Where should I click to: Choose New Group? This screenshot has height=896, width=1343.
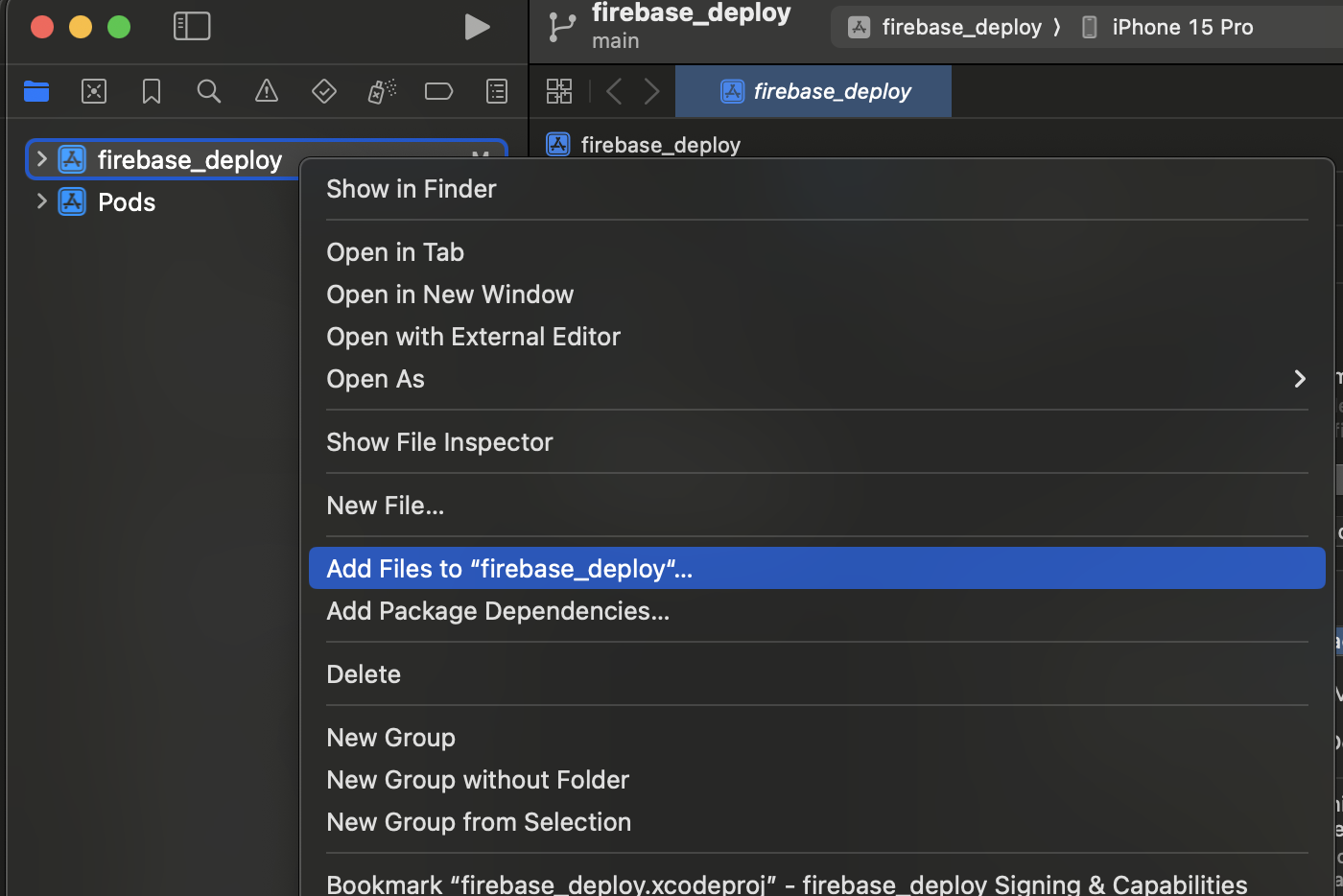click(x=816, y=738)
